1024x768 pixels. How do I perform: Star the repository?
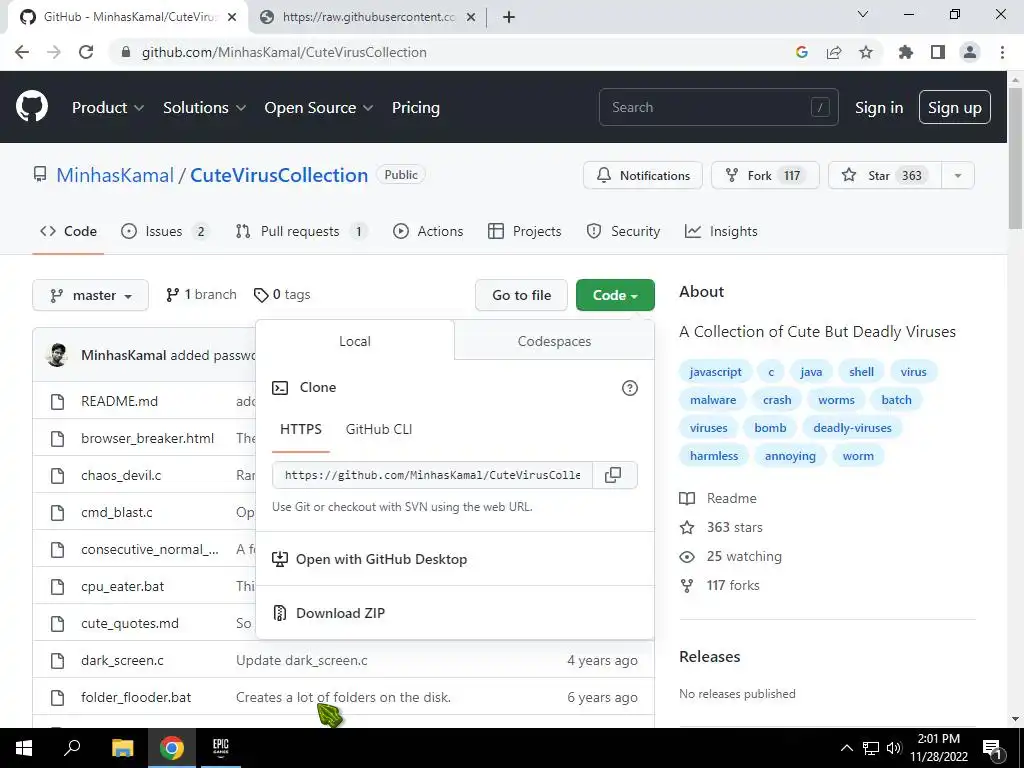(885, 176)
